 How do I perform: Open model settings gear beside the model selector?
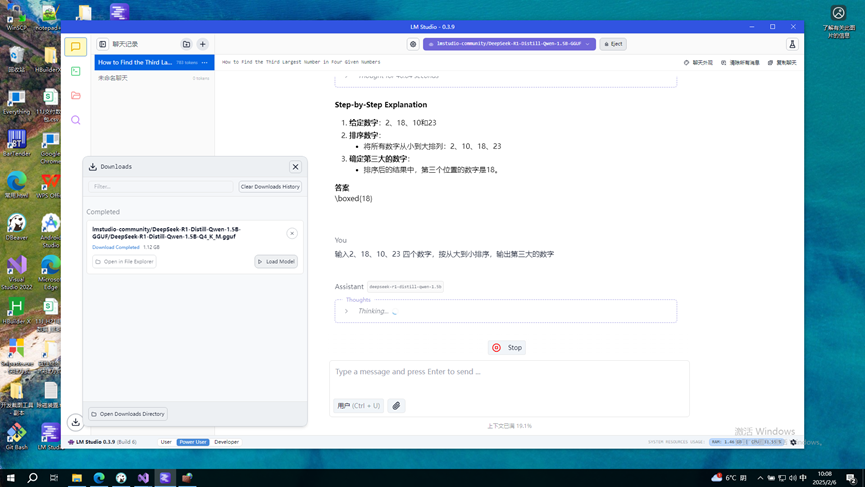click(x=413, y=44)
